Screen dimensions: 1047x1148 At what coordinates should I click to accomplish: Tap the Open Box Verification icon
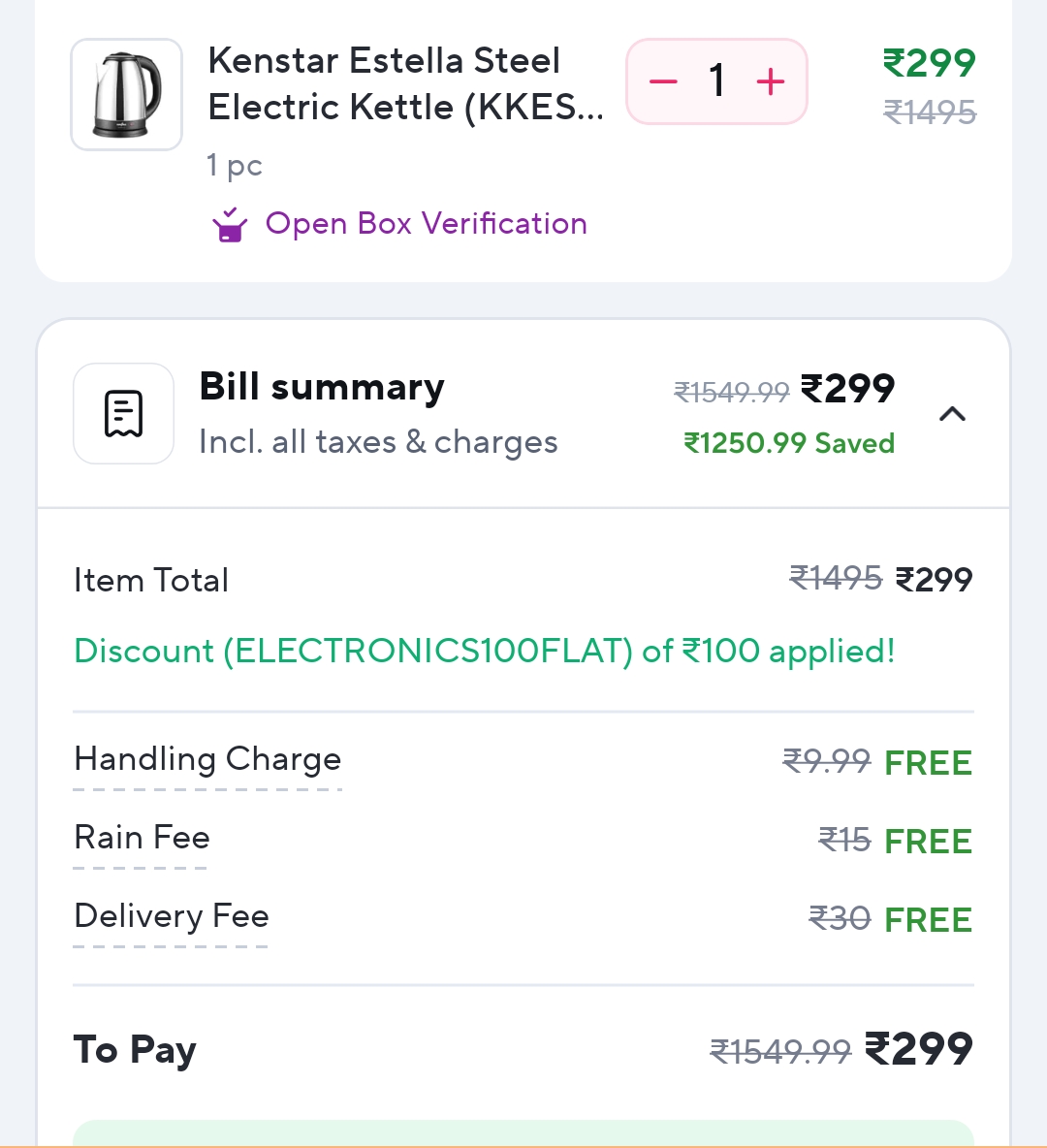click(x=230, y=225)
